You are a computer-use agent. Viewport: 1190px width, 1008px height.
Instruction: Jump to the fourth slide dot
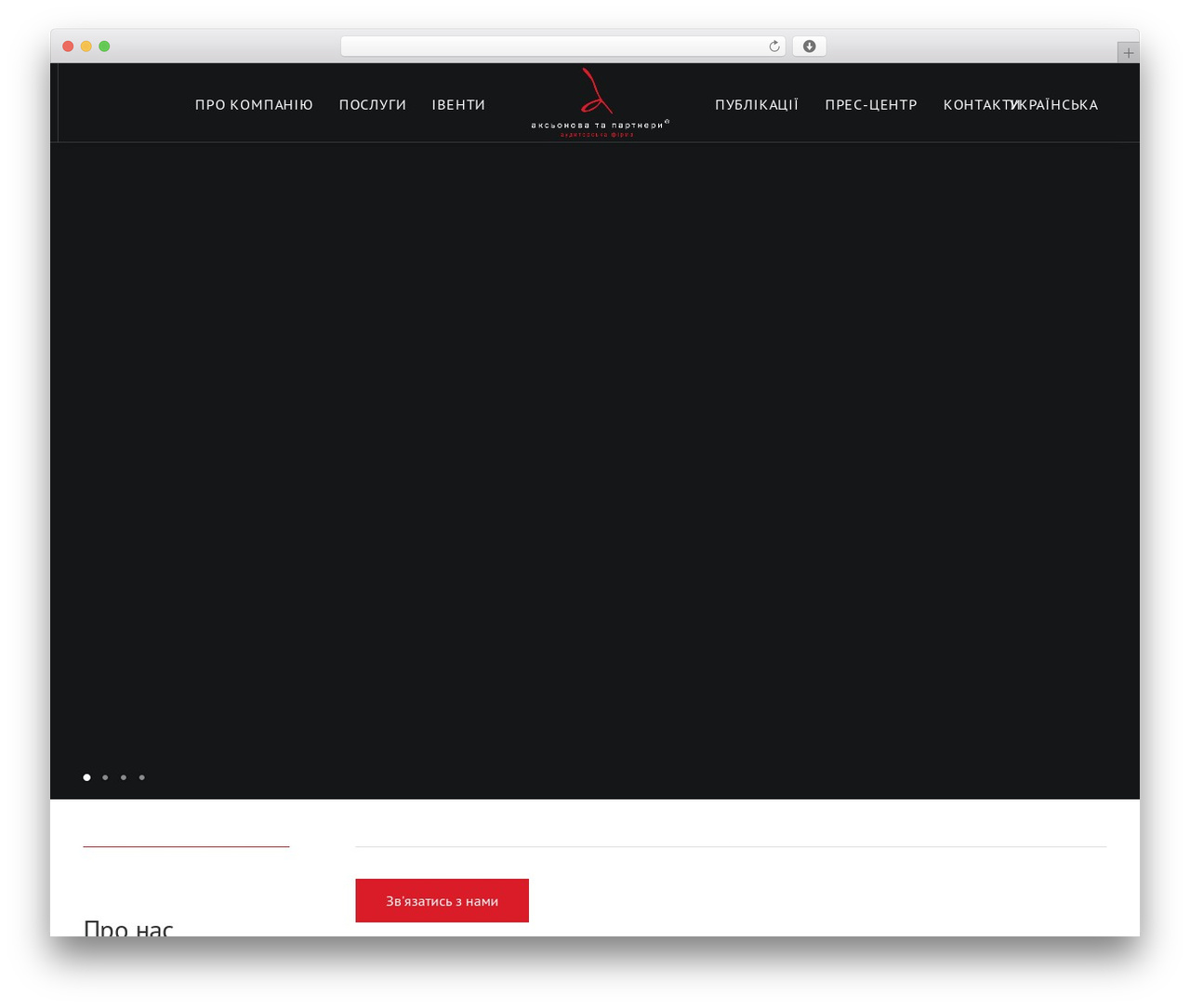point(142,777)
